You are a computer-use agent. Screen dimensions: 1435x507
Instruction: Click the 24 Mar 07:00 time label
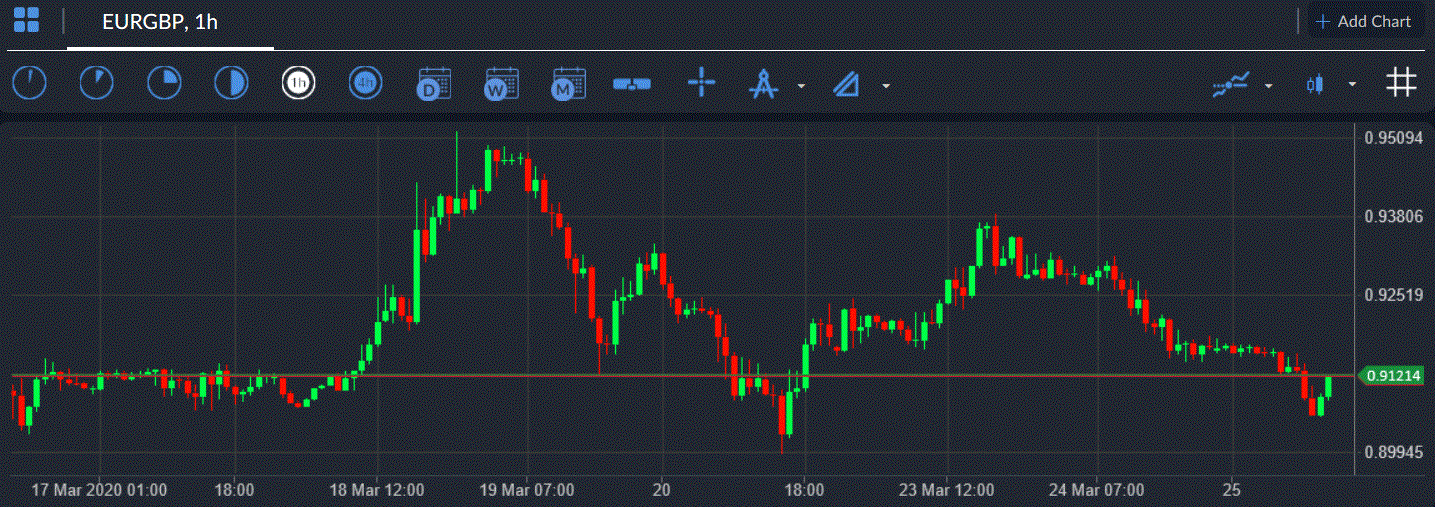pyautogui.click(x=1096, y=491)
